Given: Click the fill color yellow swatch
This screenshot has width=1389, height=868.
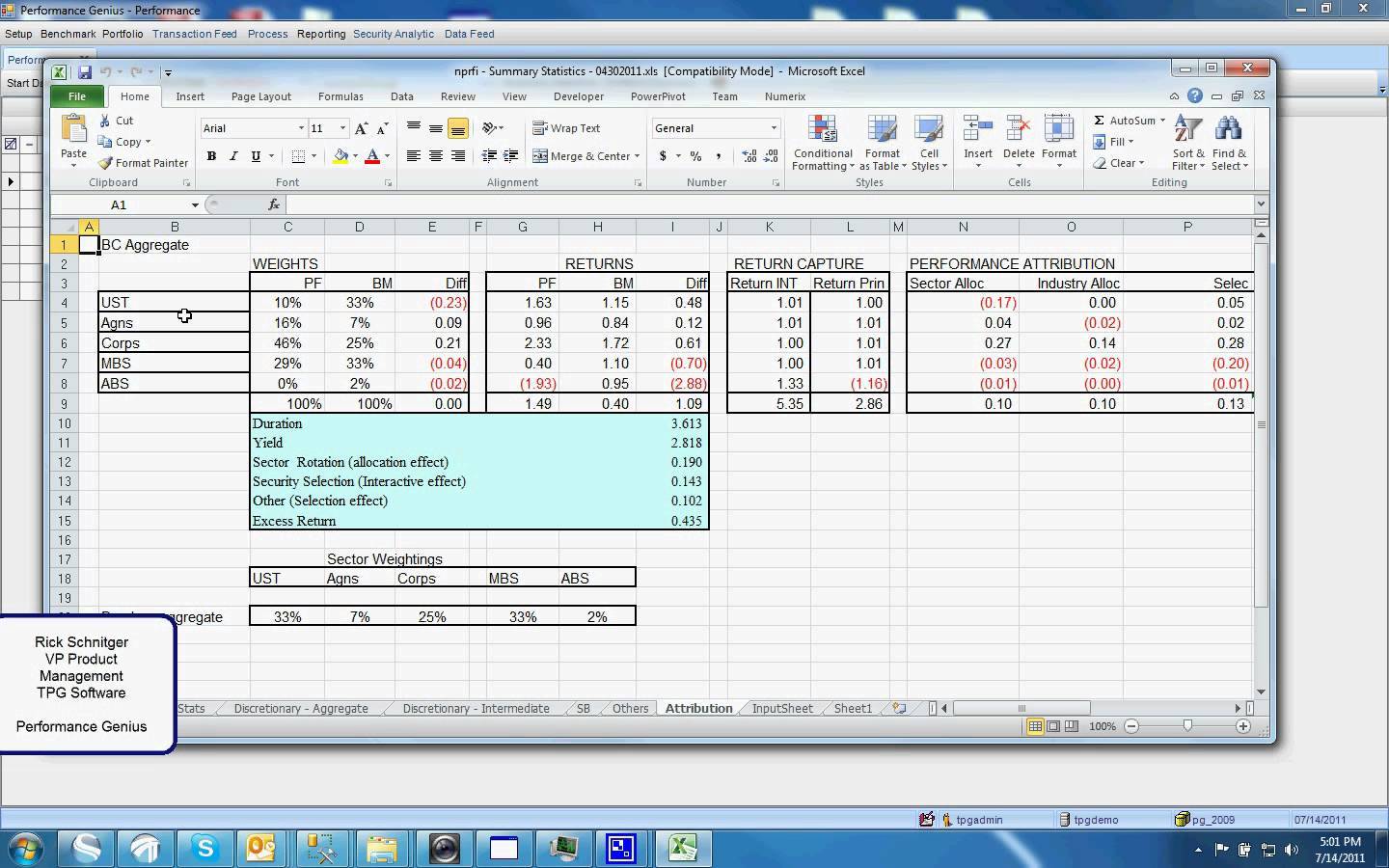Looking at the screenshot, I should pos(340,156).
